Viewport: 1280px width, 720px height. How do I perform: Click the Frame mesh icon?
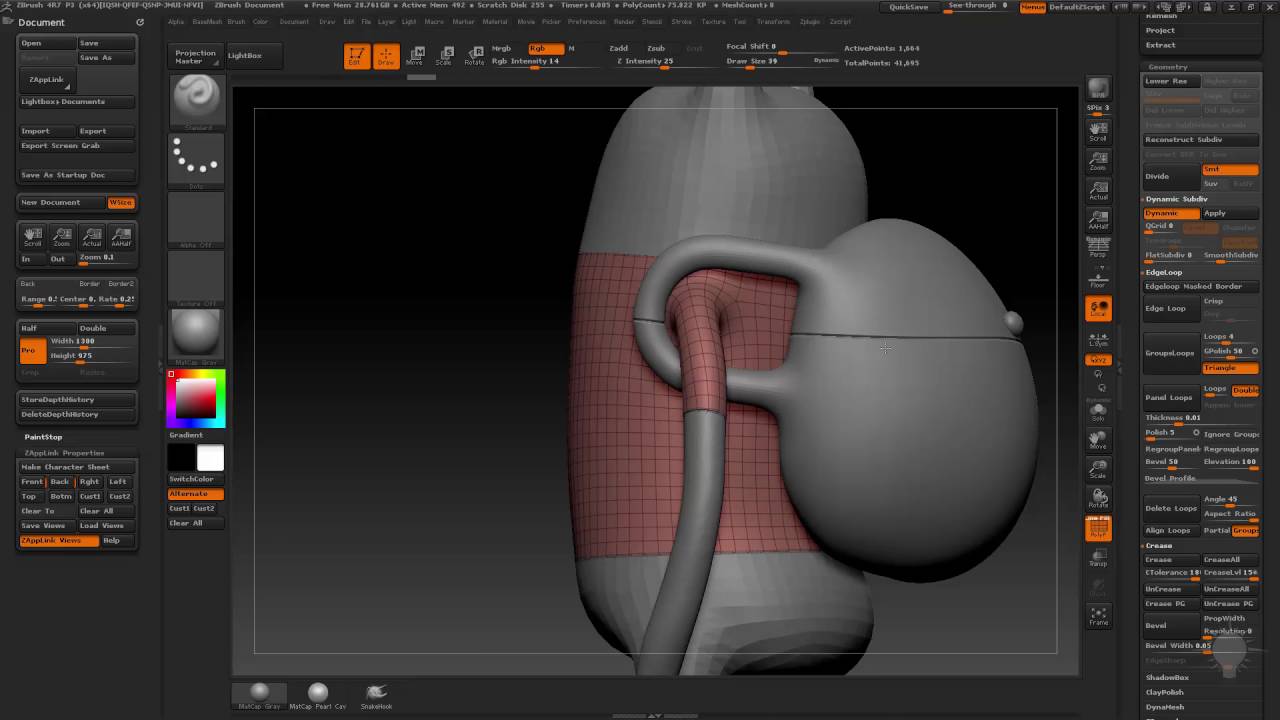(x=1098, y=616)
